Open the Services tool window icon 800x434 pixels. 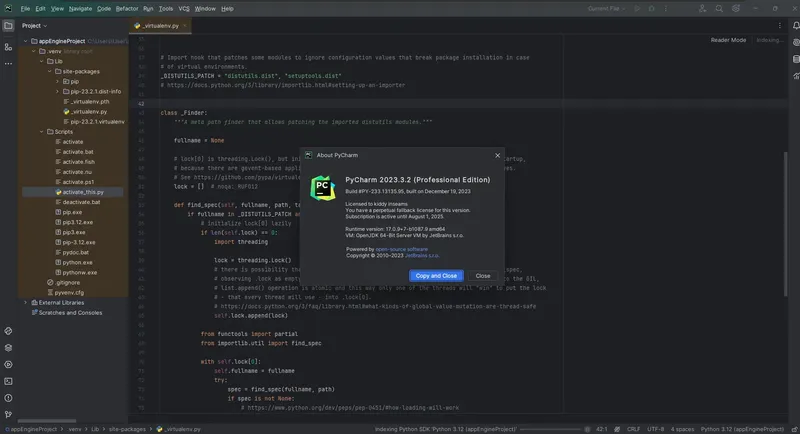click(8, 365)
